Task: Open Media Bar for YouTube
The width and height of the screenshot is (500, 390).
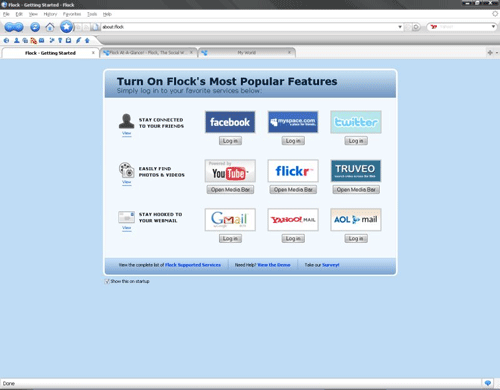Action: [230, 190]
